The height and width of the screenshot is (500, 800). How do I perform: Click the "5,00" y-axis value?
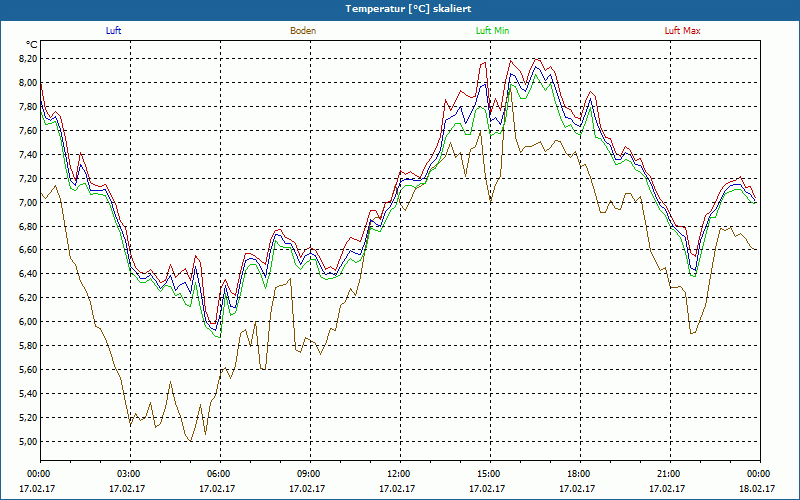[x=28, y=442]
